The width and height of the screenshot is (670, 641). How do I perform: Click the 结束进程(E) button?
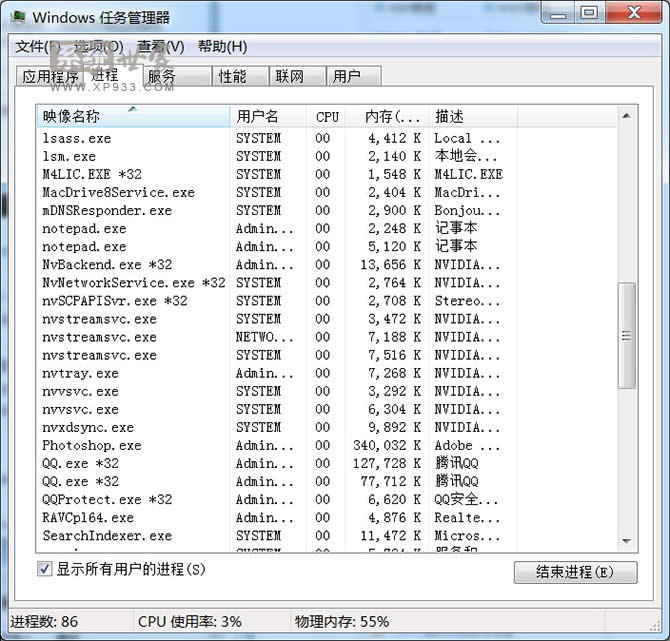[575, 572]
